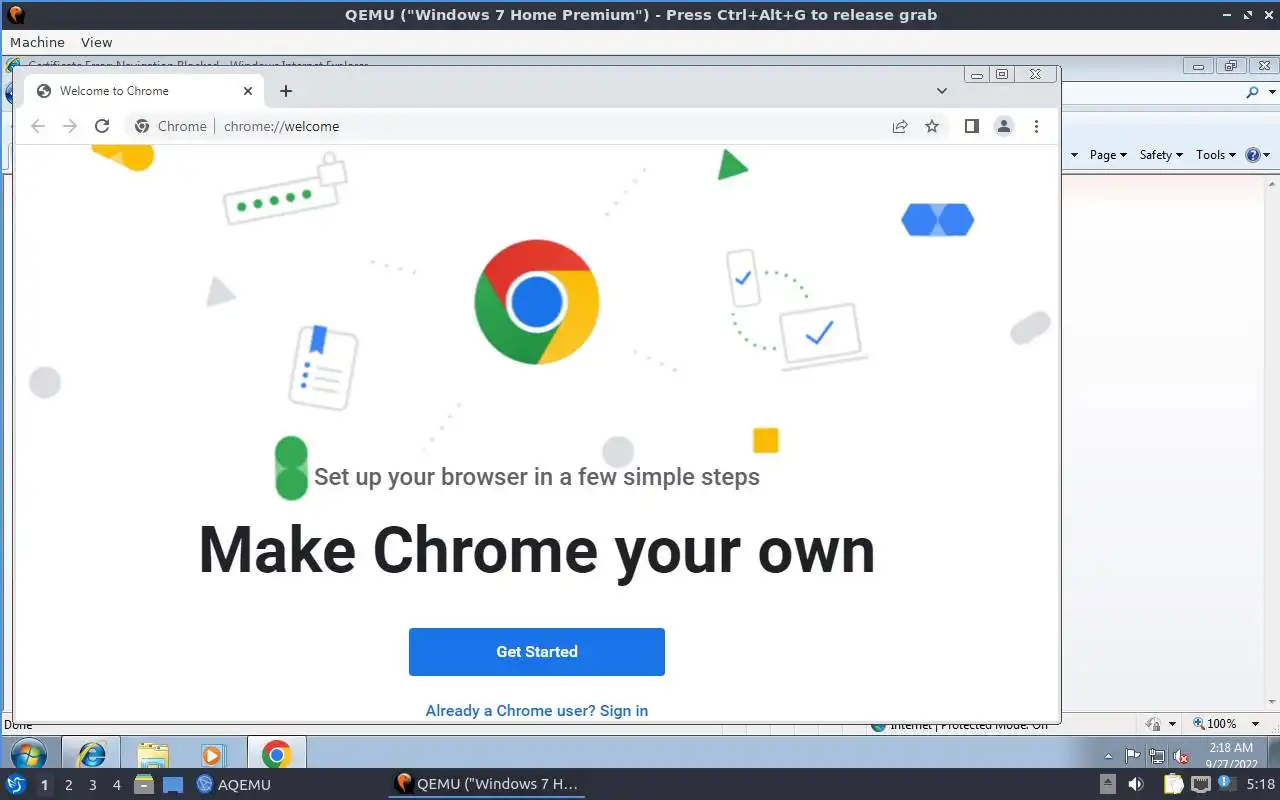
Task: Switch to host virtual desktop 3
Action: [x=92, y=785]
